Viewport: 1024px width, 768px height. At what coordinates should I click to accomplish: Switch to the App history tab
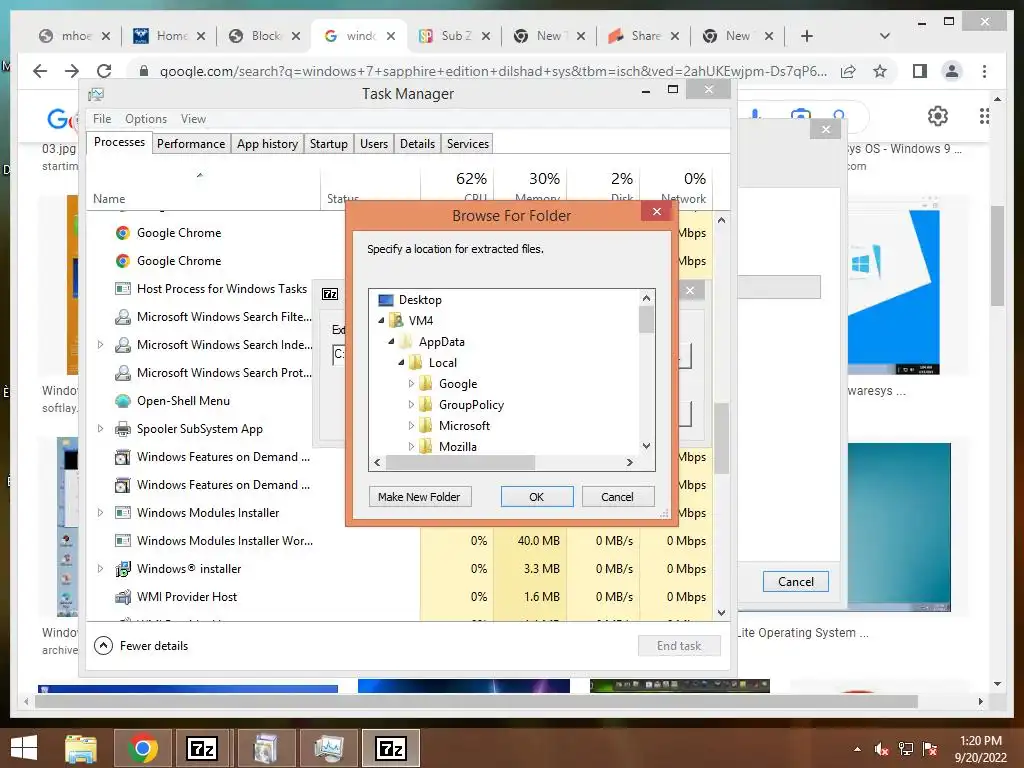(x=267, y=144)
